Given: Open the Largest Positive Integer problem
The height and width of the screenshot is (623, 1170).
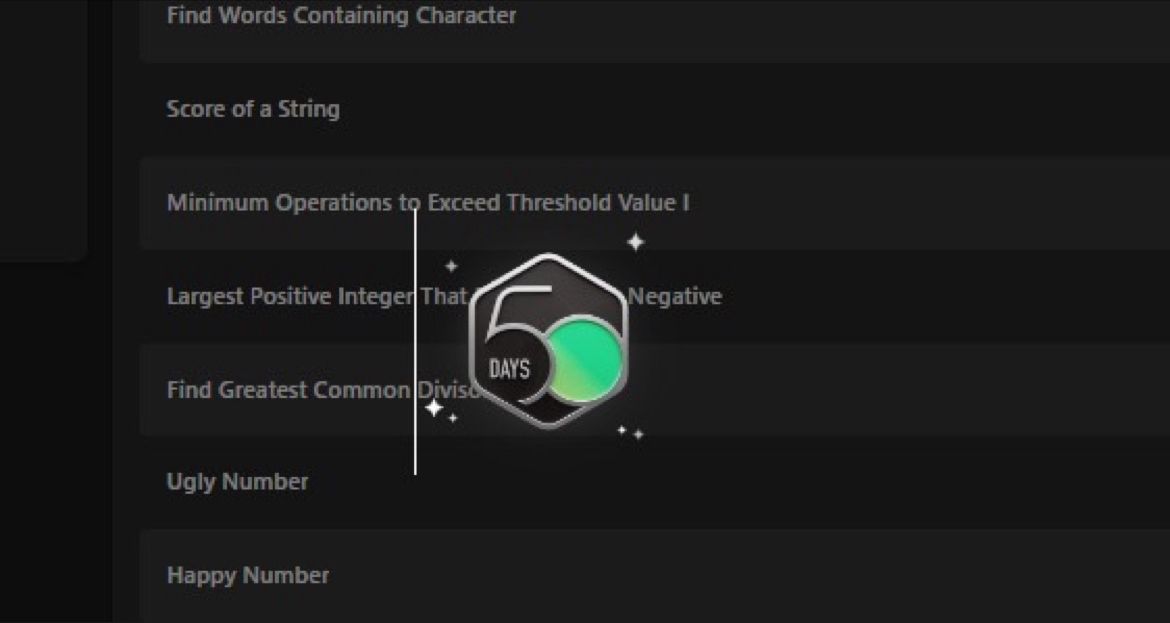Looking at the screenshot, I should [x=444, y=296].
